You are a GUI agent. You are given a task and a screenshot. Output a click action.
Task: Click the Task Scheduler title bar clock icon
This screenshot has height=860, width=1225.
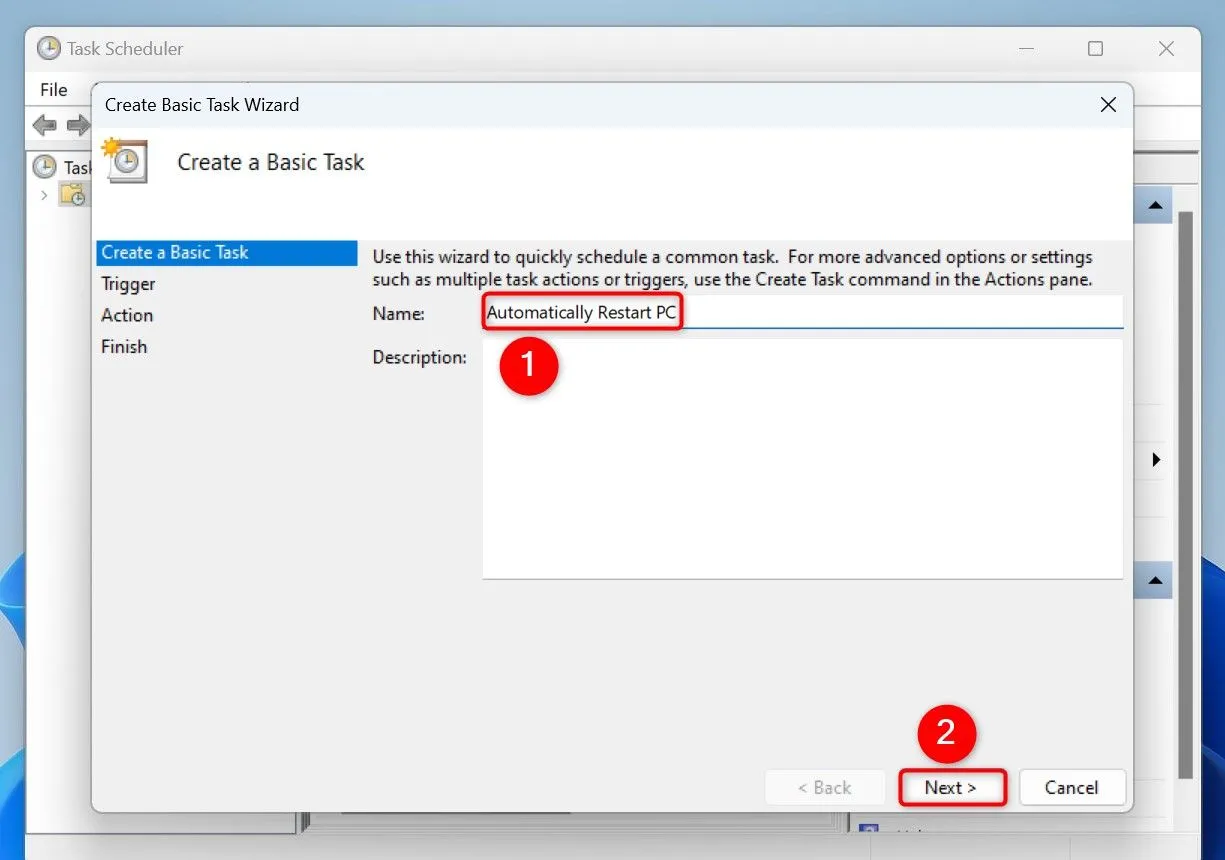click(x=49, y=48)
